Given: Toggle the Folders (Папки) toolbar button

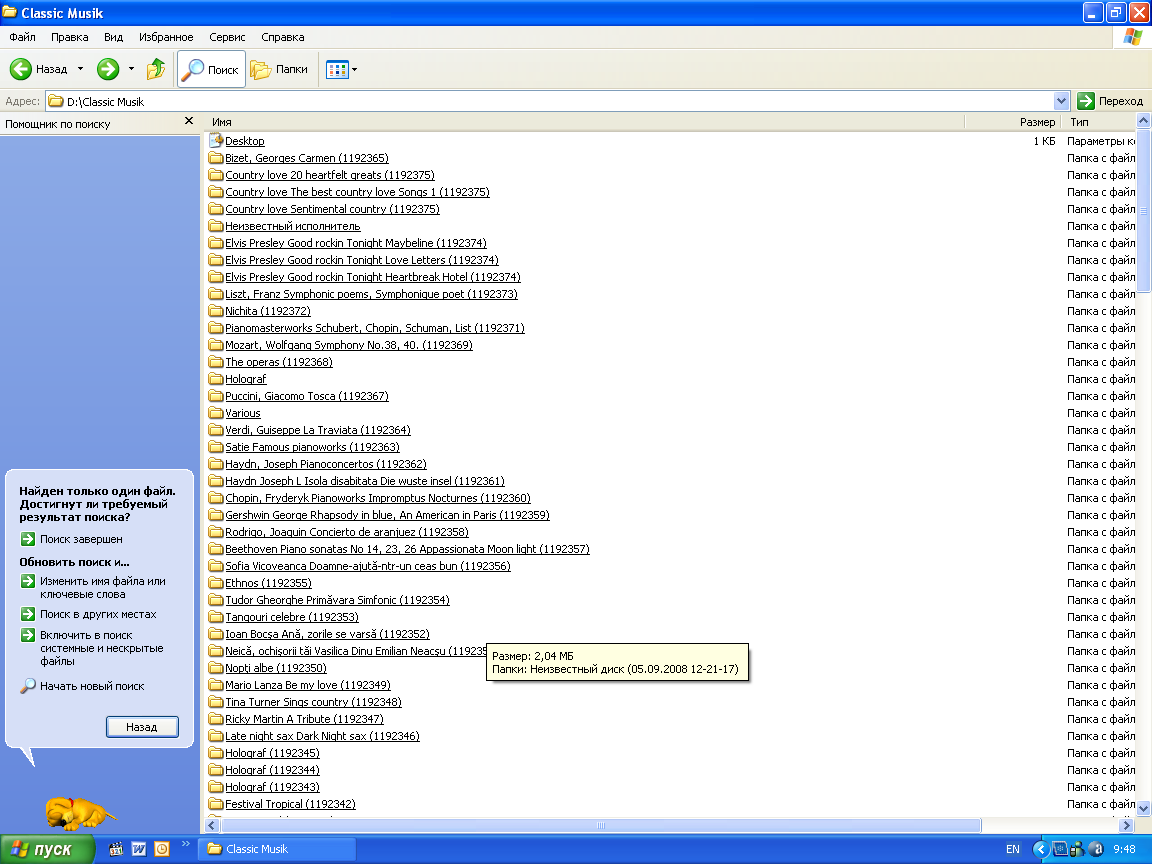Looking at the screenshot, I should point(280,70).
